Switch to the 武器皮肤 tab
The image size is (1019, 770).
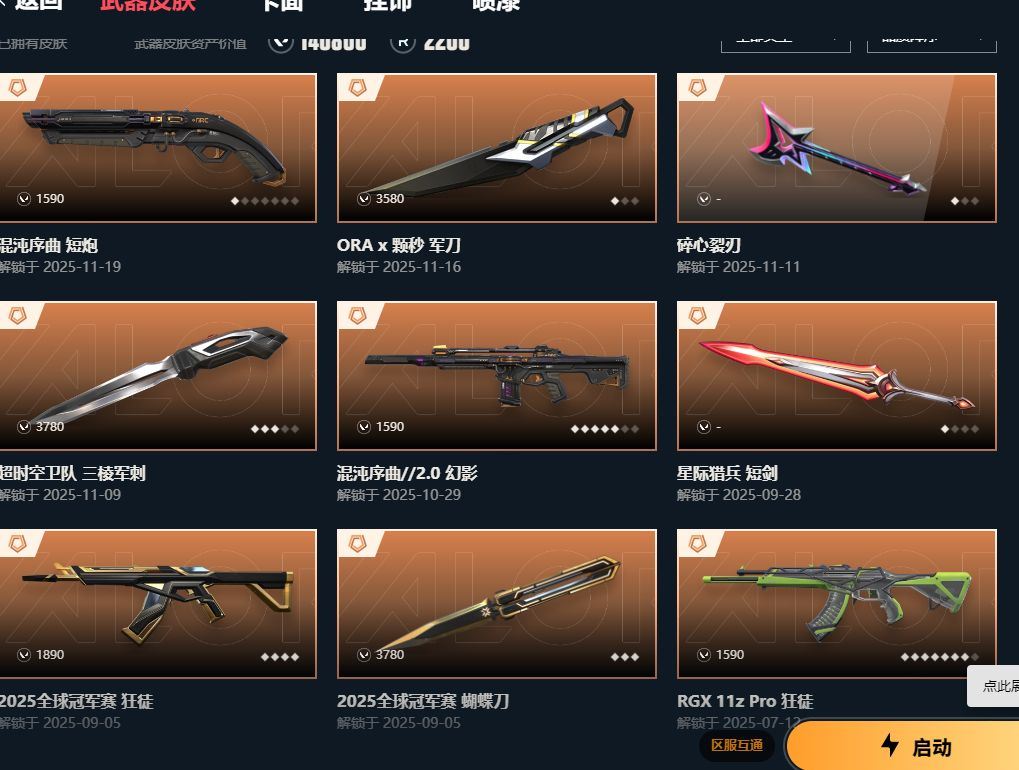click(x=148, y=5)
